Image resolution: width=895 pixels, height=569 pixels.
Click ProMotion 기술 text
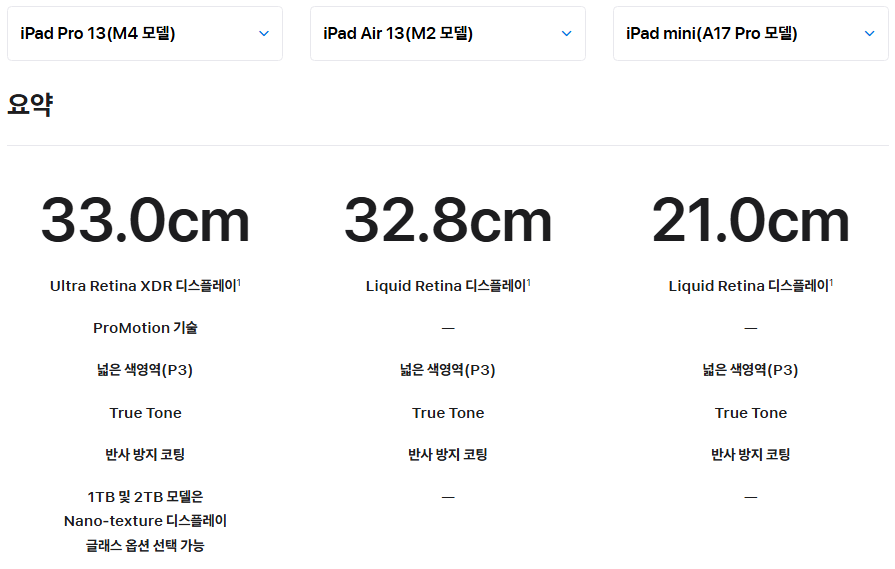pos(145,328)
